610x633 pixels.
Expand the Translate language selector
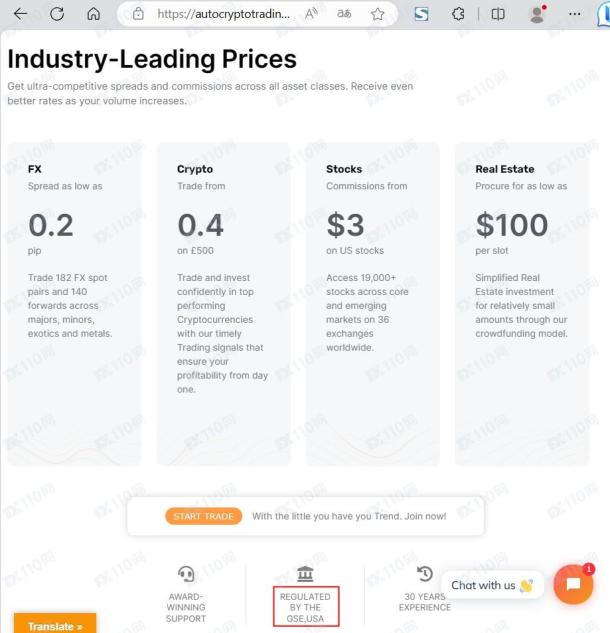coord(55,625)
